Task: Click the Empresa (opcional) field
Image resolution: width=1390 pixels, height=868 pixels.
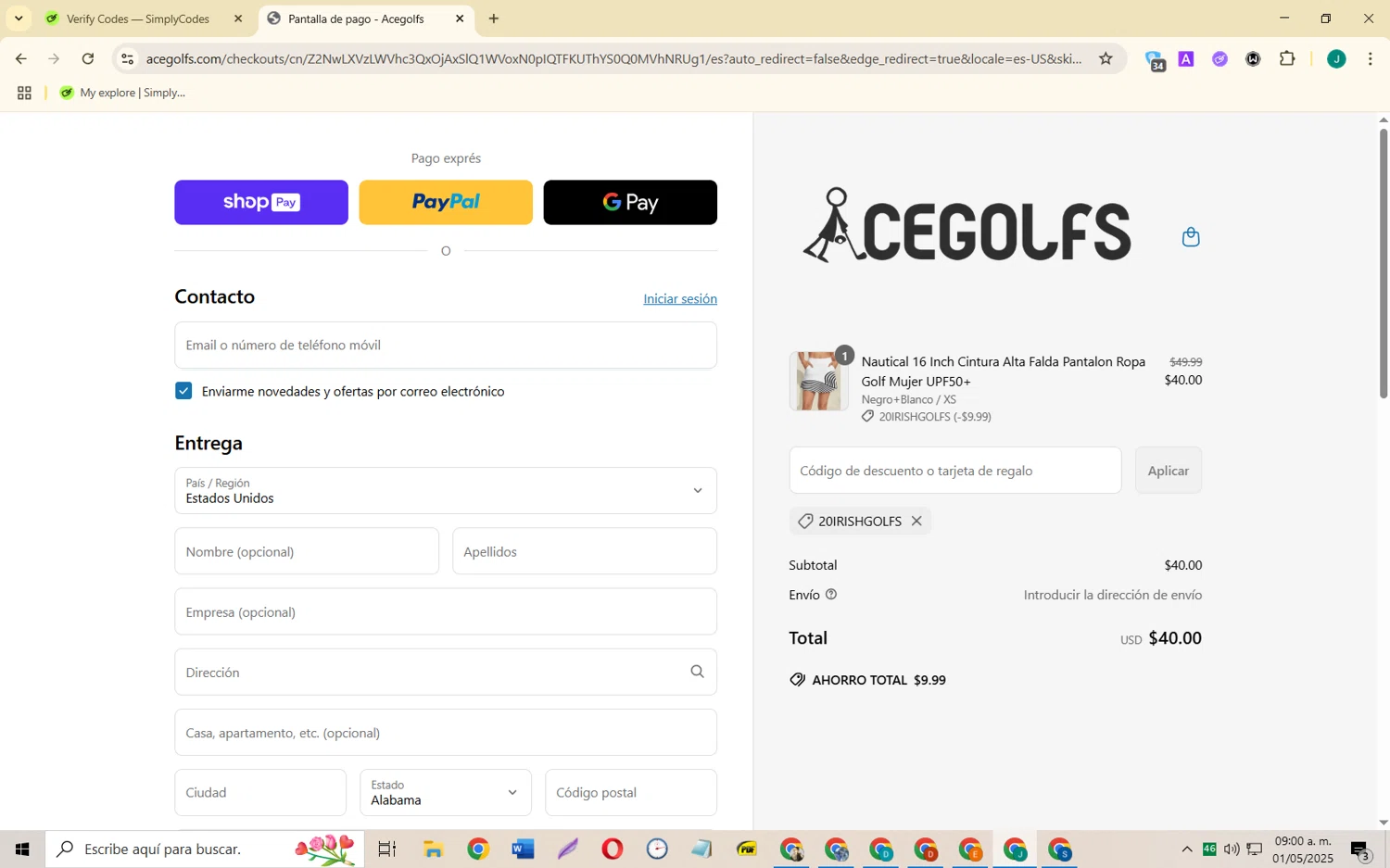Action: tap(446, 611)
